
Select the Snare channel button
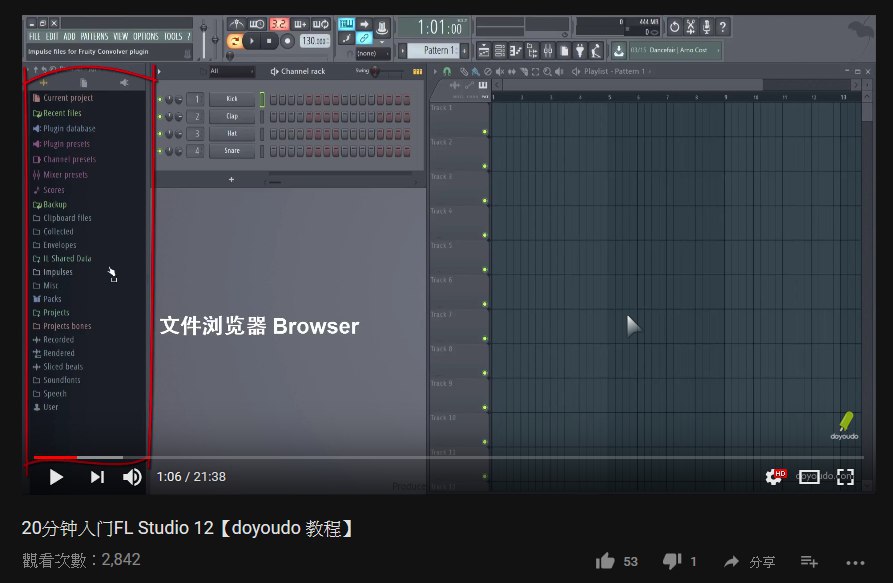click(232, 151)
